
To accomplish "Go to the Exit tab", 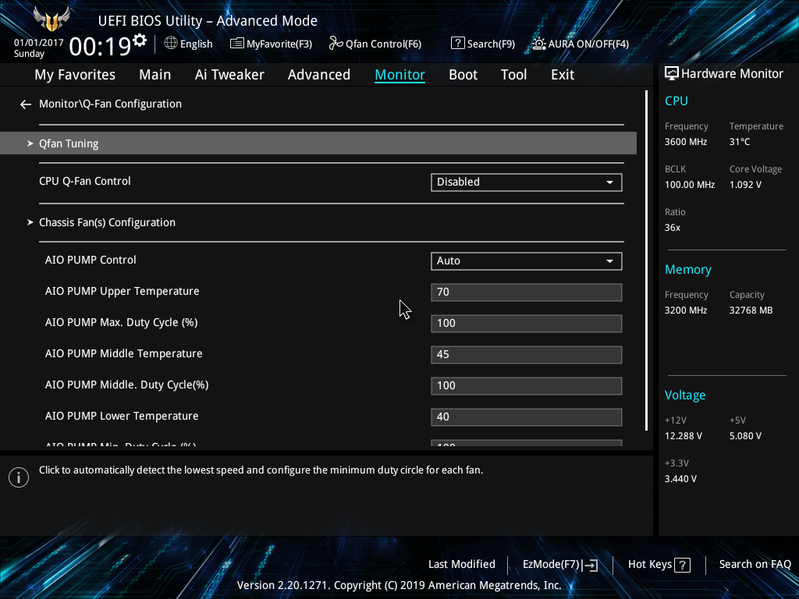I will (x=563, y=75).
